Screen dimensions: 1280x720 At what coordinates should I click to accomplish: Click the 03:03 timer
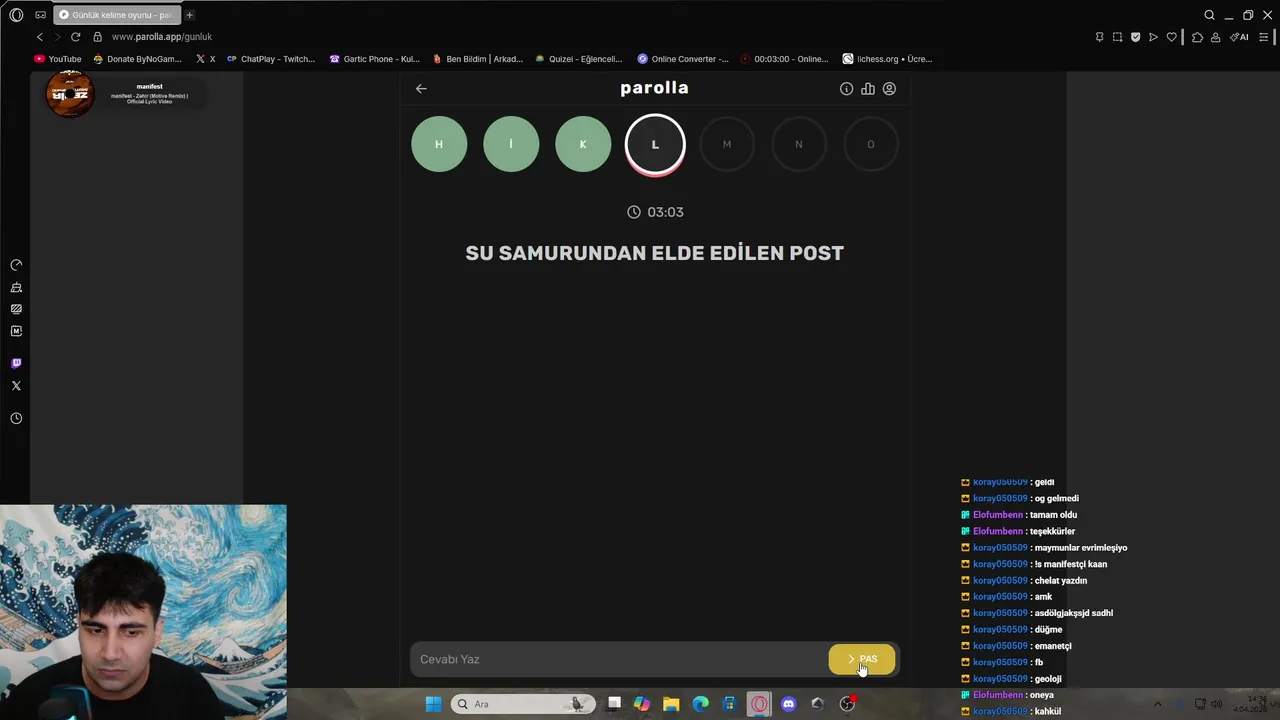[x=655, y=212]
